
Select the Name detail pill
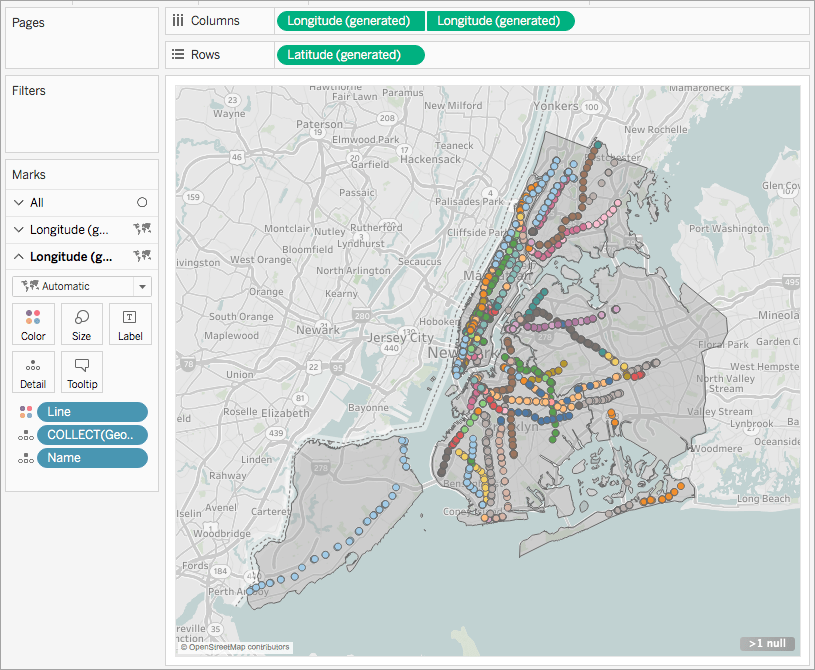point(92,457)
